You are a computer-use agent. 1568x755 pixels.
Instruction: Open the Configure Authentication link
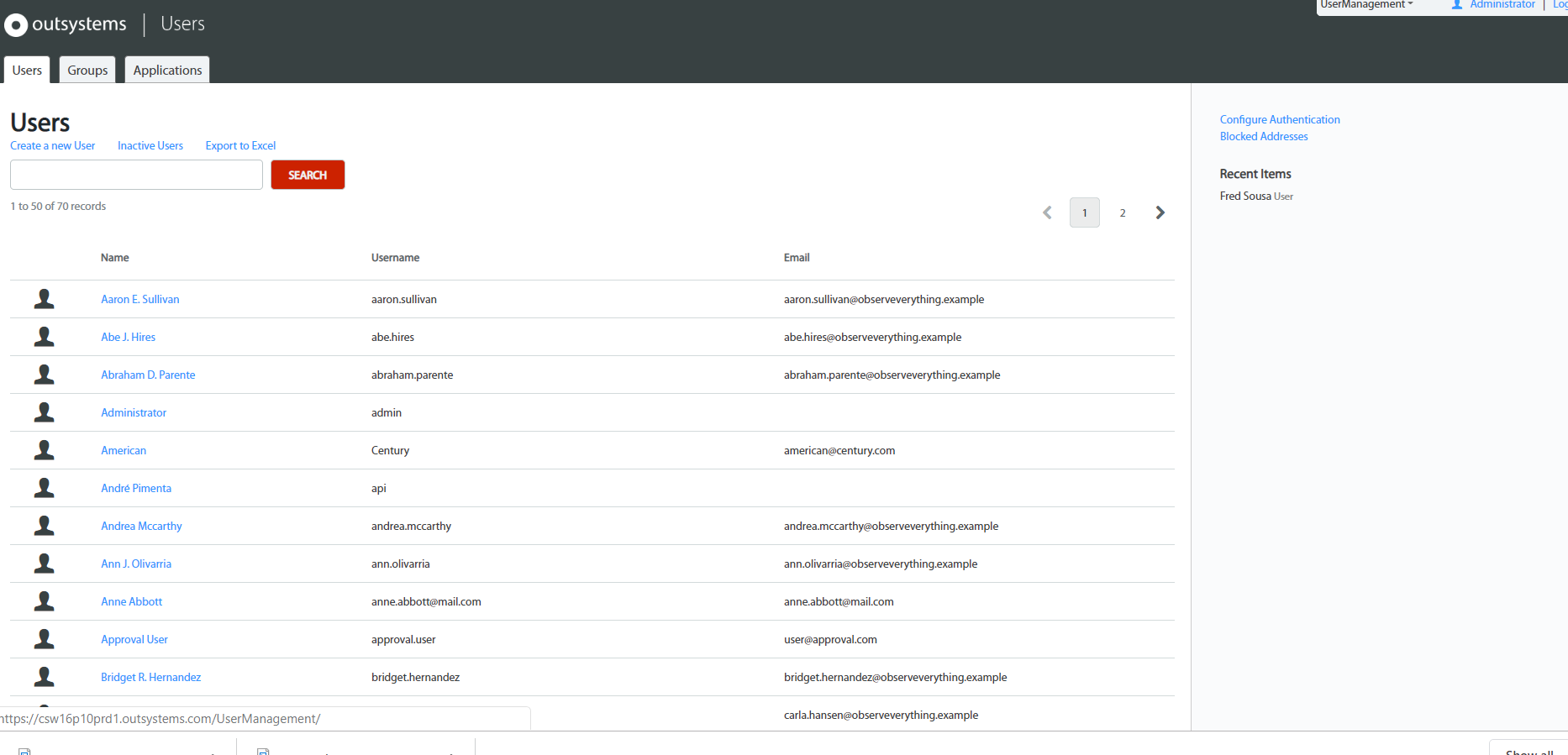[x=1280, y=119]
